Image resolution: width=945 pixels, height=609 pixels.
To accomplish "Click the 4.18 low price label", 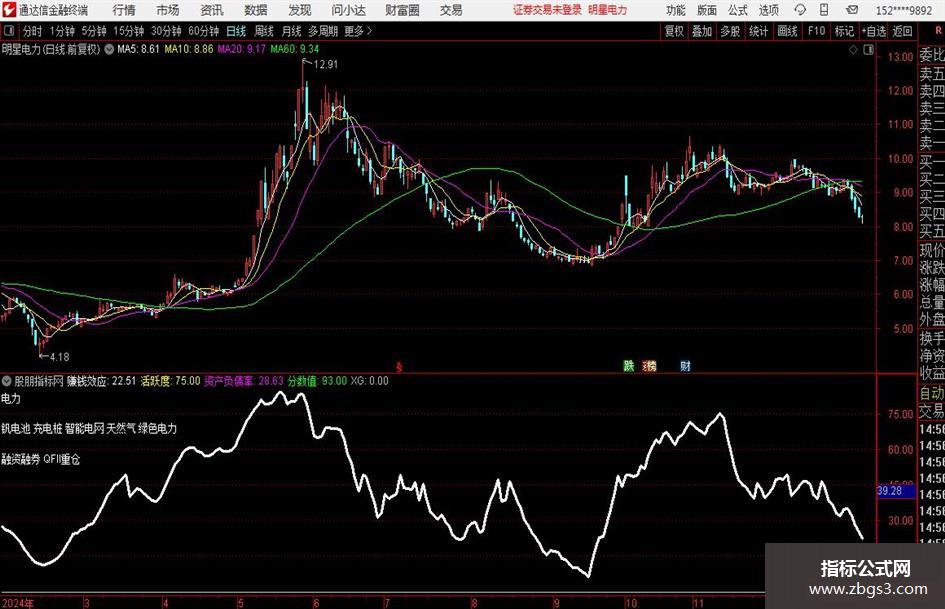I will click(60, 357).
